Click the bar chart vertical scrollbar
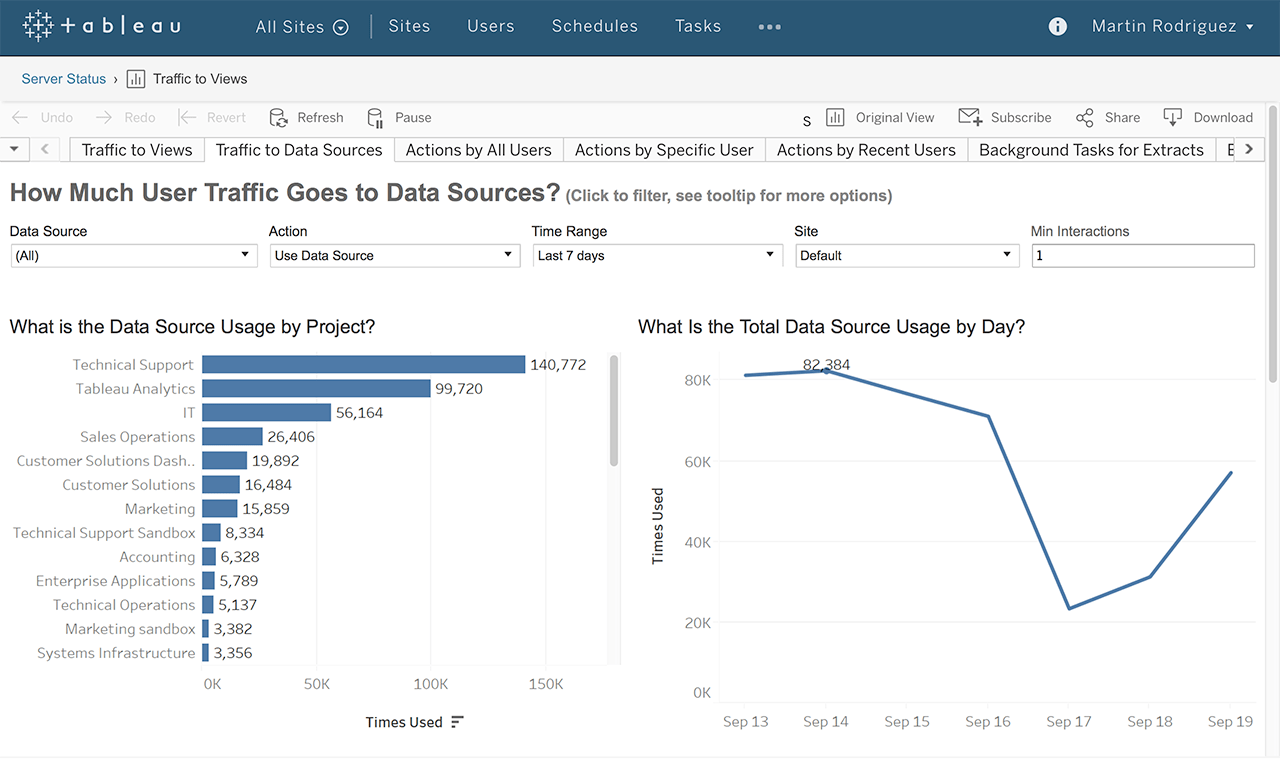1280x759 pixels. 614,411
